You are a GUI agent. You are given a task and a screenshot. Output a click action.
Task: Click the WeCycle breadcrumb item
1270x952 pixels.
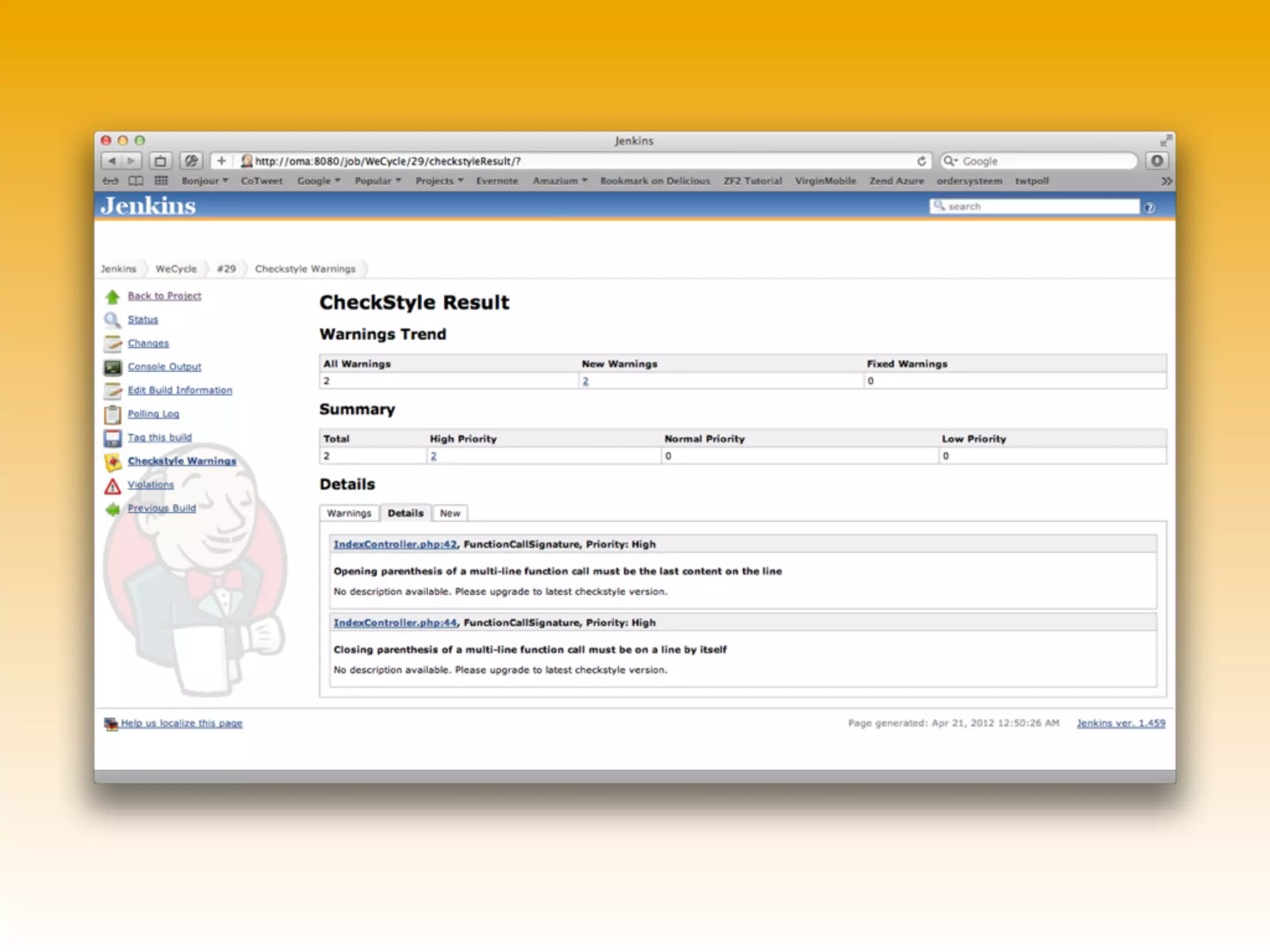coord(176,269)
